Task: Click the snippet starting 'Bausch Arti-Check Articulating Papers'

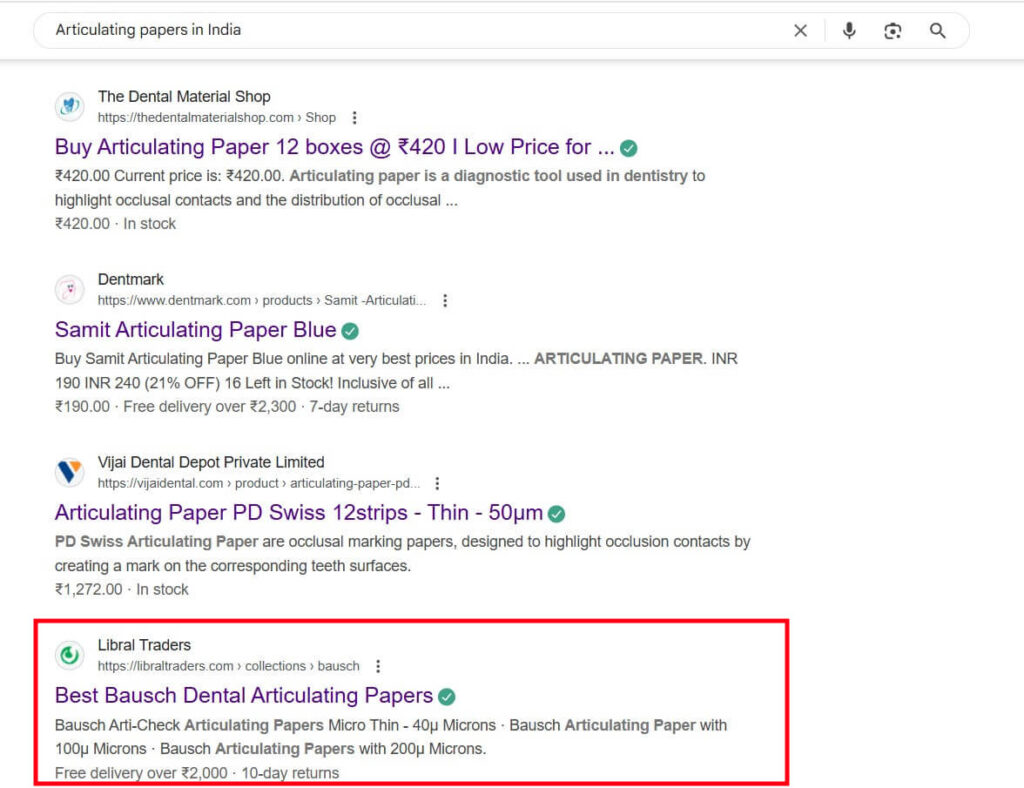Action: tap(391, 737)
